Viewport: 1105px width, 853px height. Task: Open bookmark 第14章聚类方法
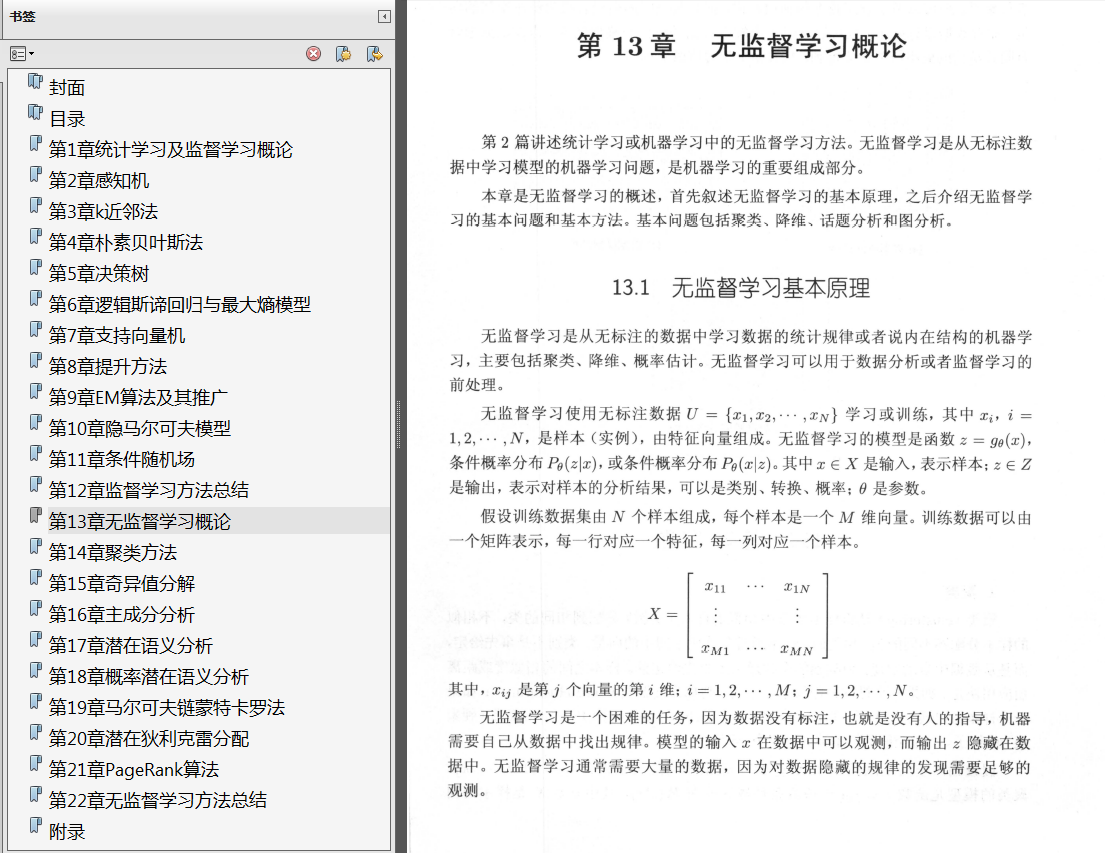coord(113,553)
